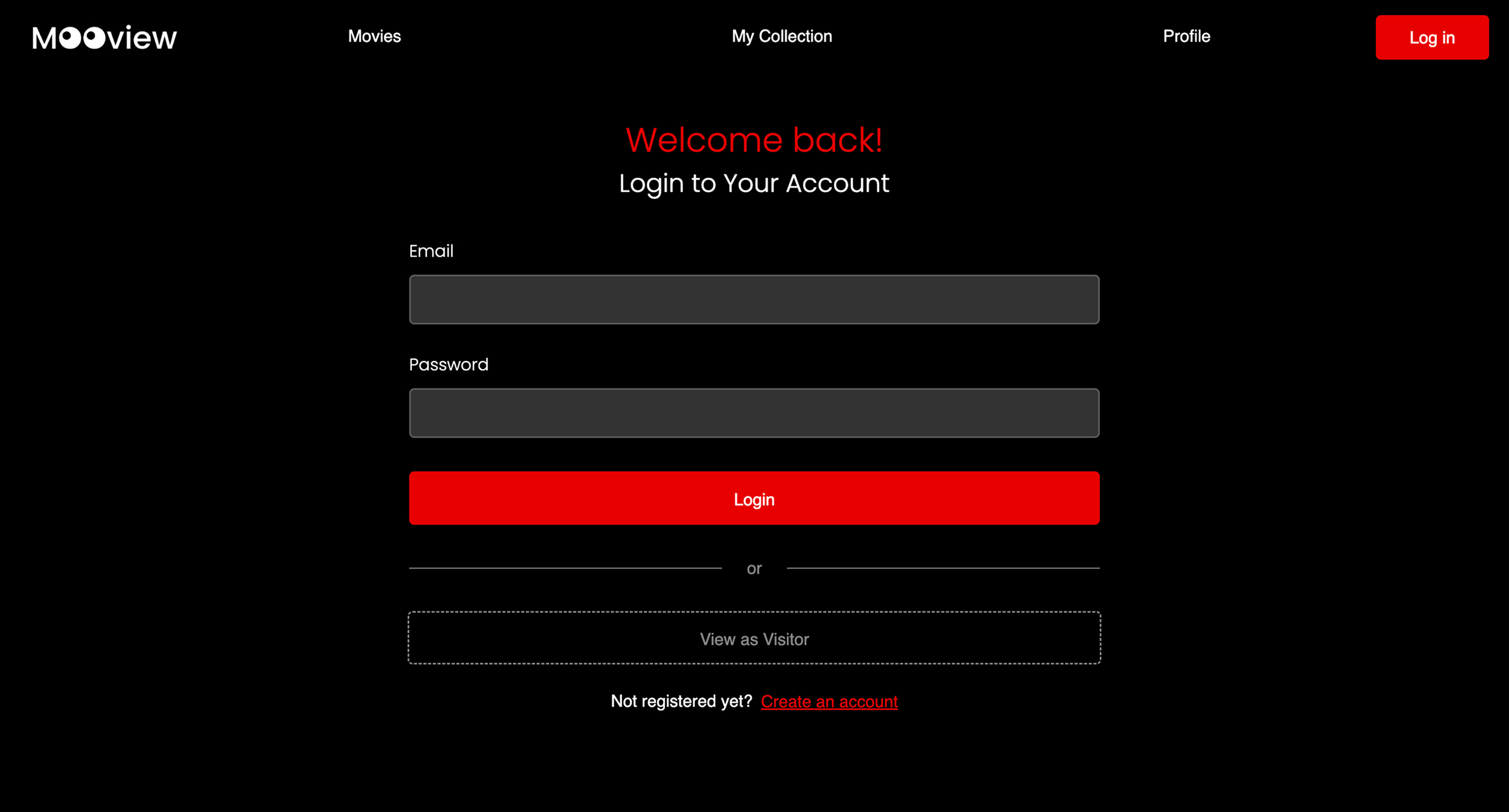Image resolution: width=1509 pixels, height=812 pixels.
Task: Click the Email field label
Action: tap(431, 251)
